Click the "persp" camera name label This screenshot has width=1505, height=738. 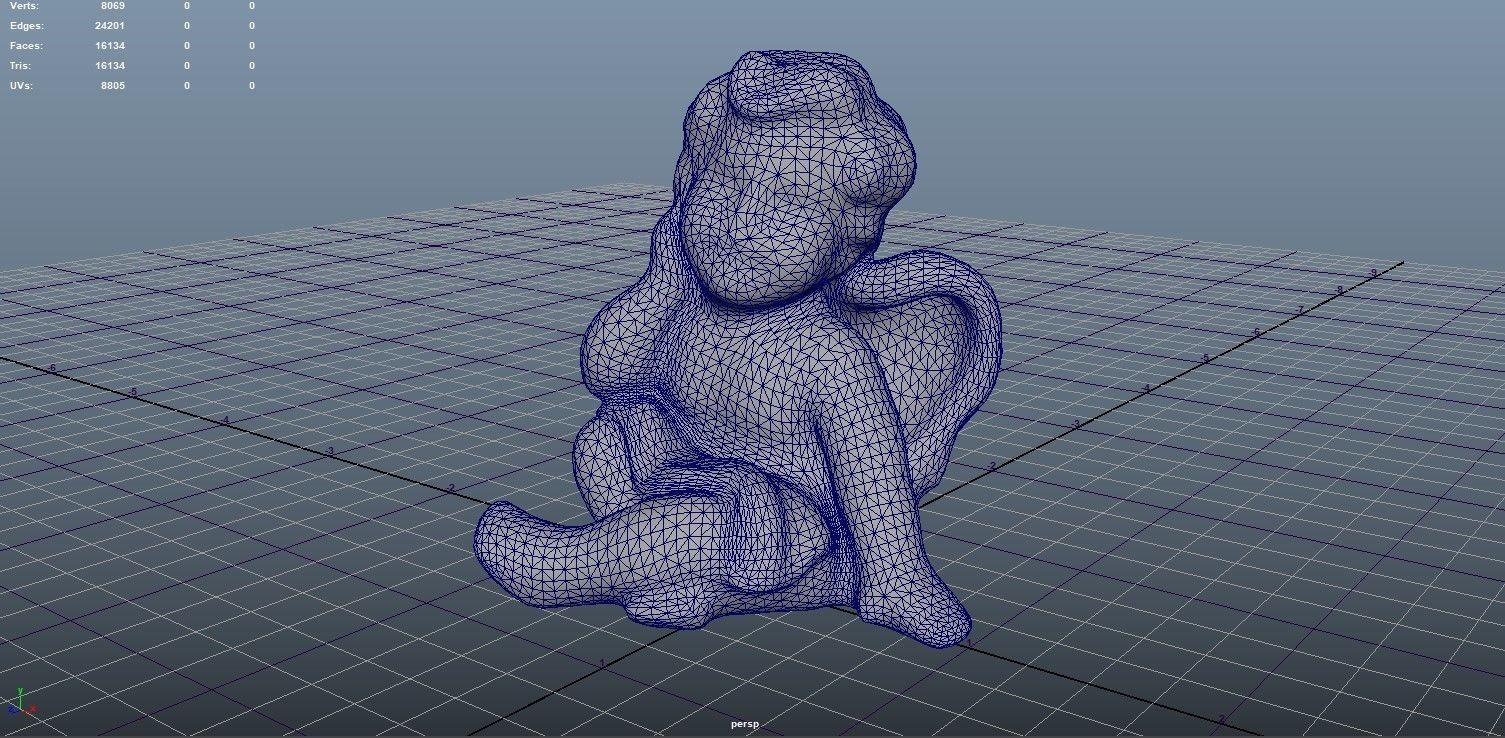(745, 724)
